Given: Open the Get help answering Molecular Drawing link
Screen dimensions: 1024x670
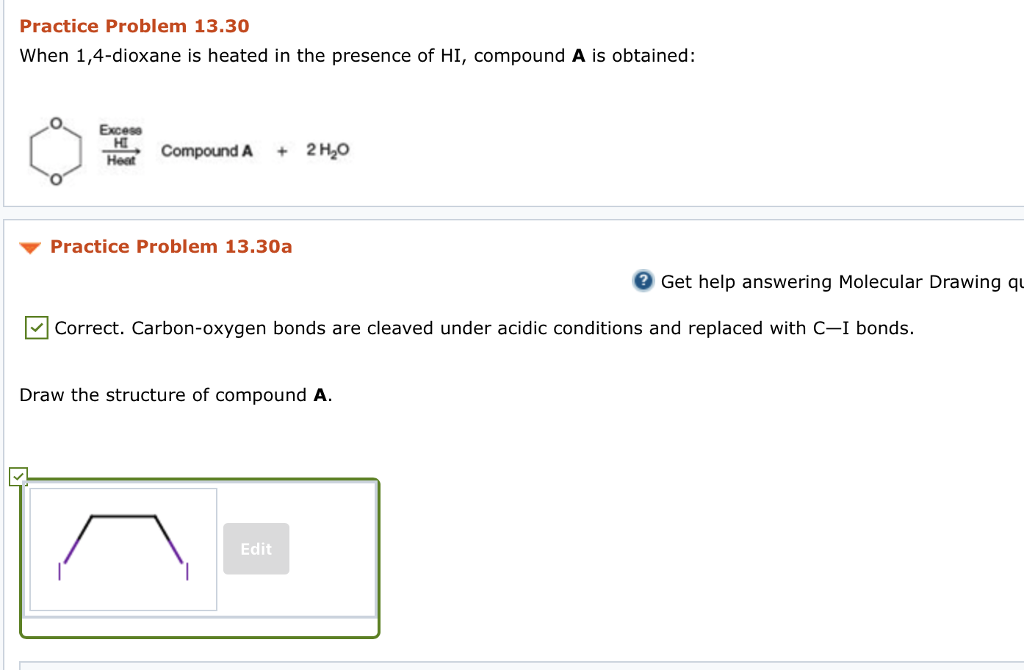Looking at the screenshot, I should tap(840, 282).
